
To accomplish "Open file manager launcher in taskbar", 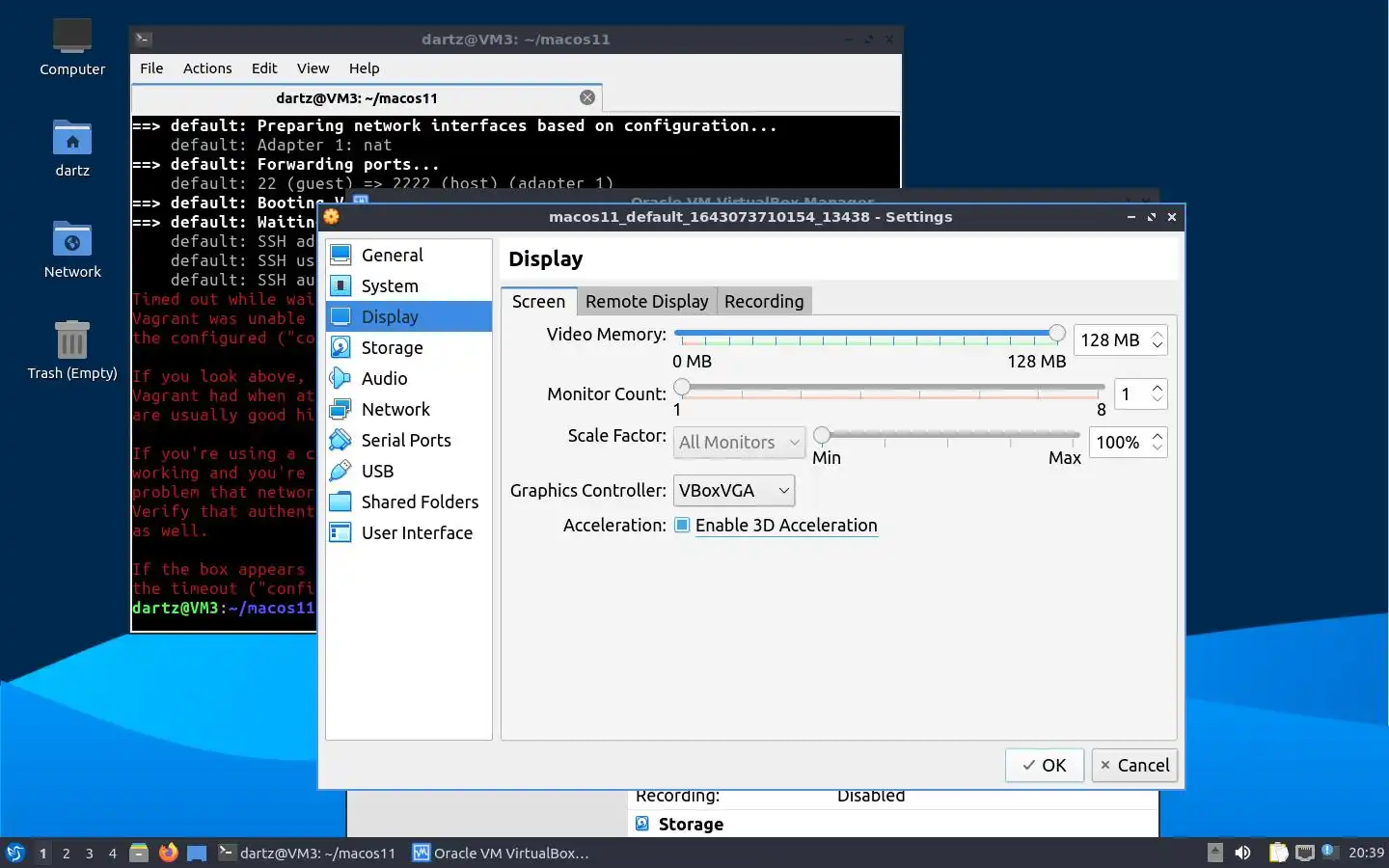I will click(139, 853).
